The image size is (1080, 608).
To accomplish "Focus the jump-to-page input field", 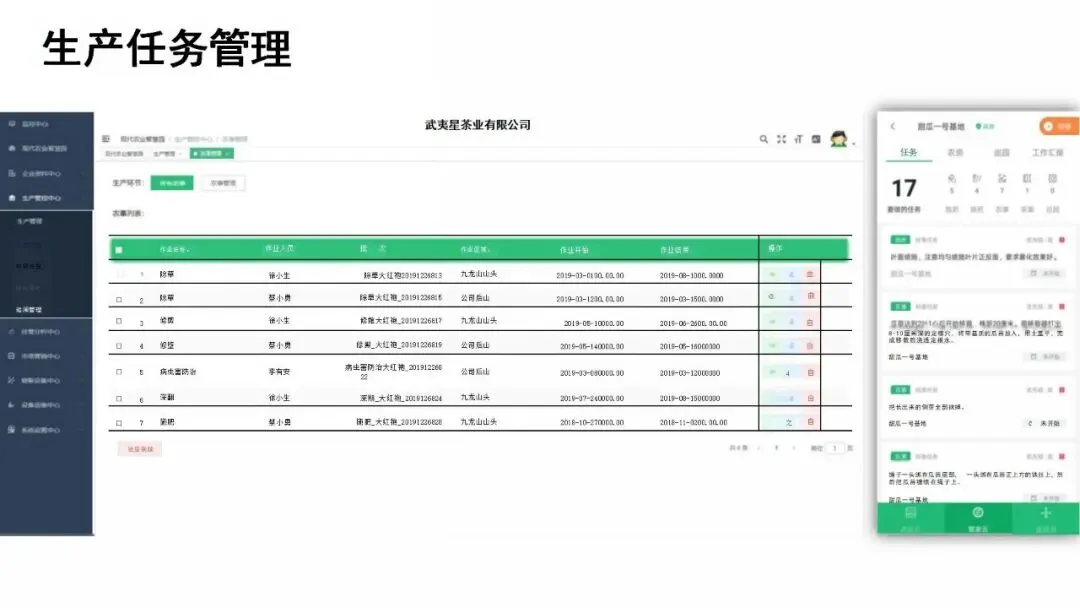I will (835, 448).
